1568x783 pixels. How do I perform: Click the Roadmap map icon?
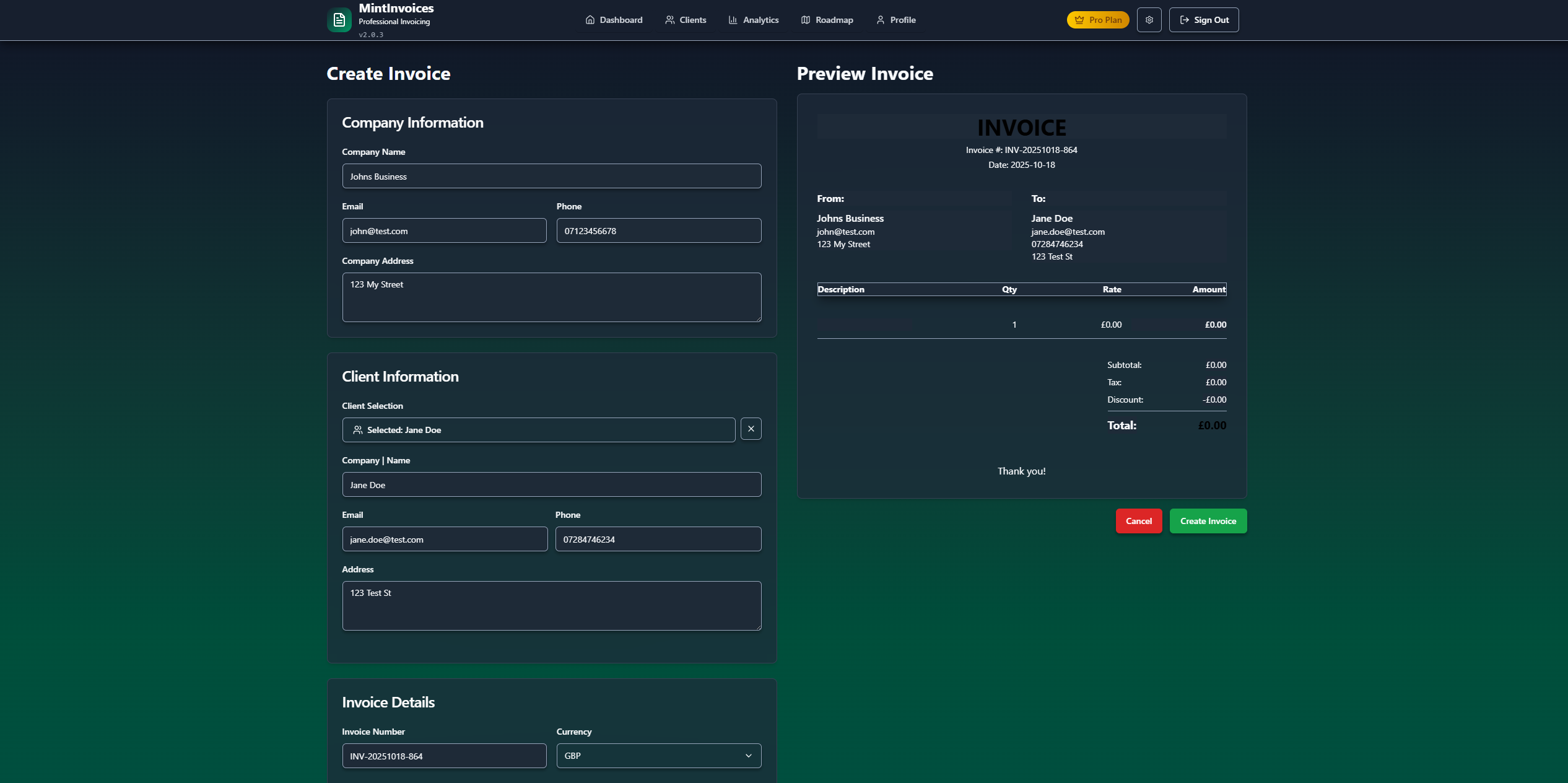click(x=805, y=20)
